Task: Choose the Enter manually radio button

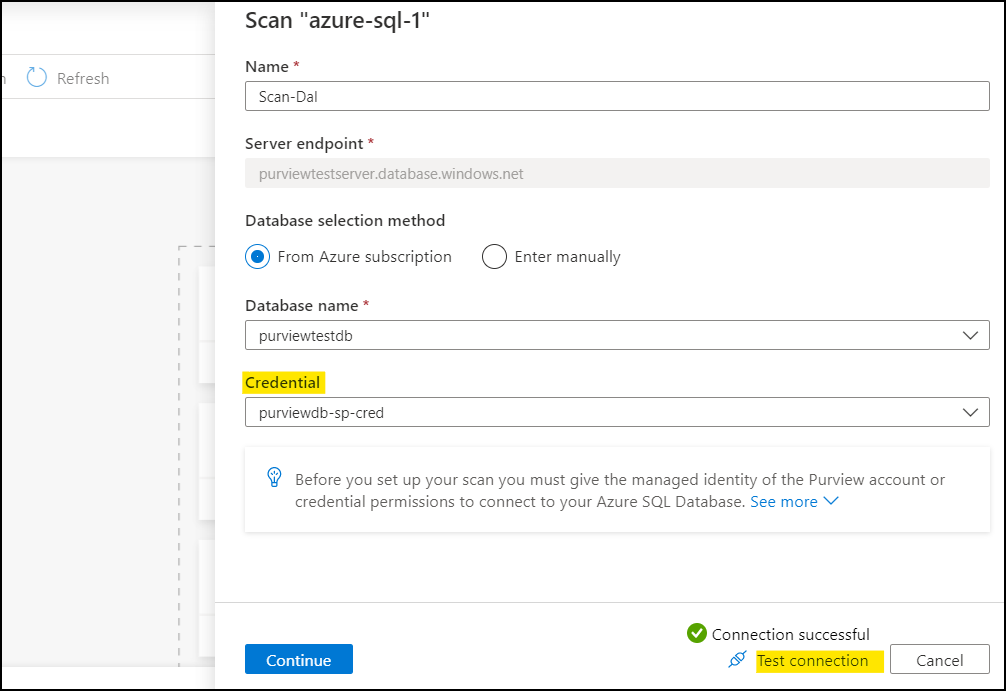Action: point(494,257)
